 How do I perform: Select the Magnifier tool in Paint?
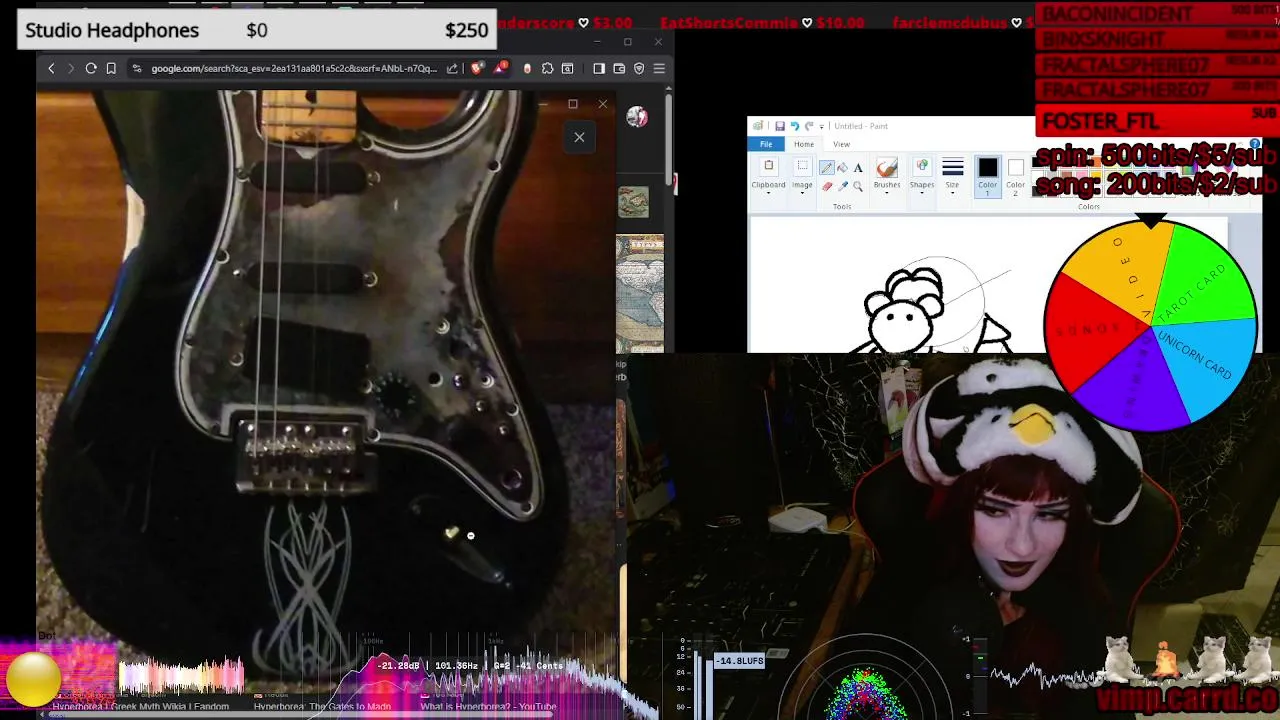857,186
